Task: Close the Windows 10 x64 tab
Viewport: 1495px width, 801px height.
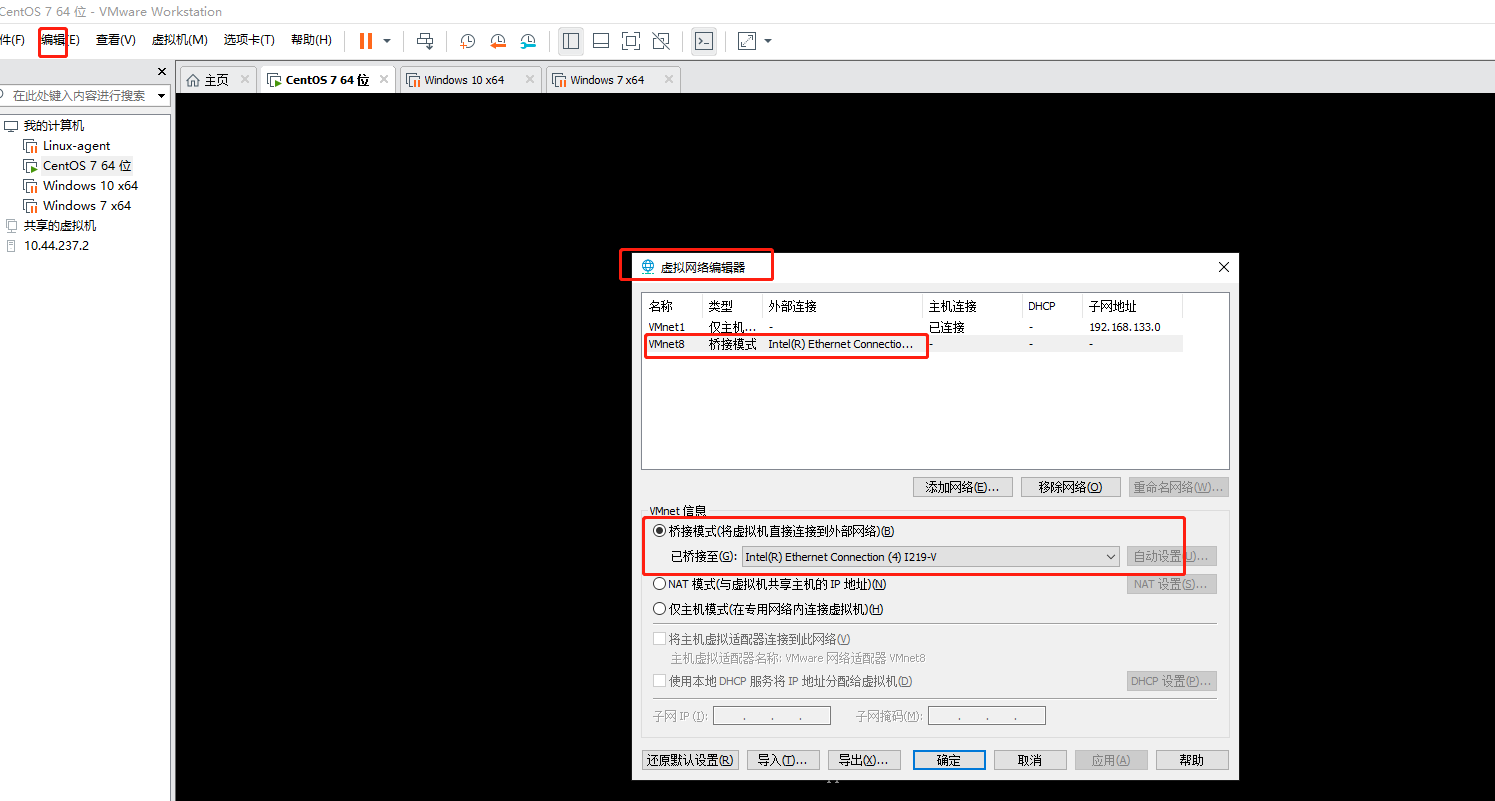Action: pyautogui.click(x=528, y=80)
